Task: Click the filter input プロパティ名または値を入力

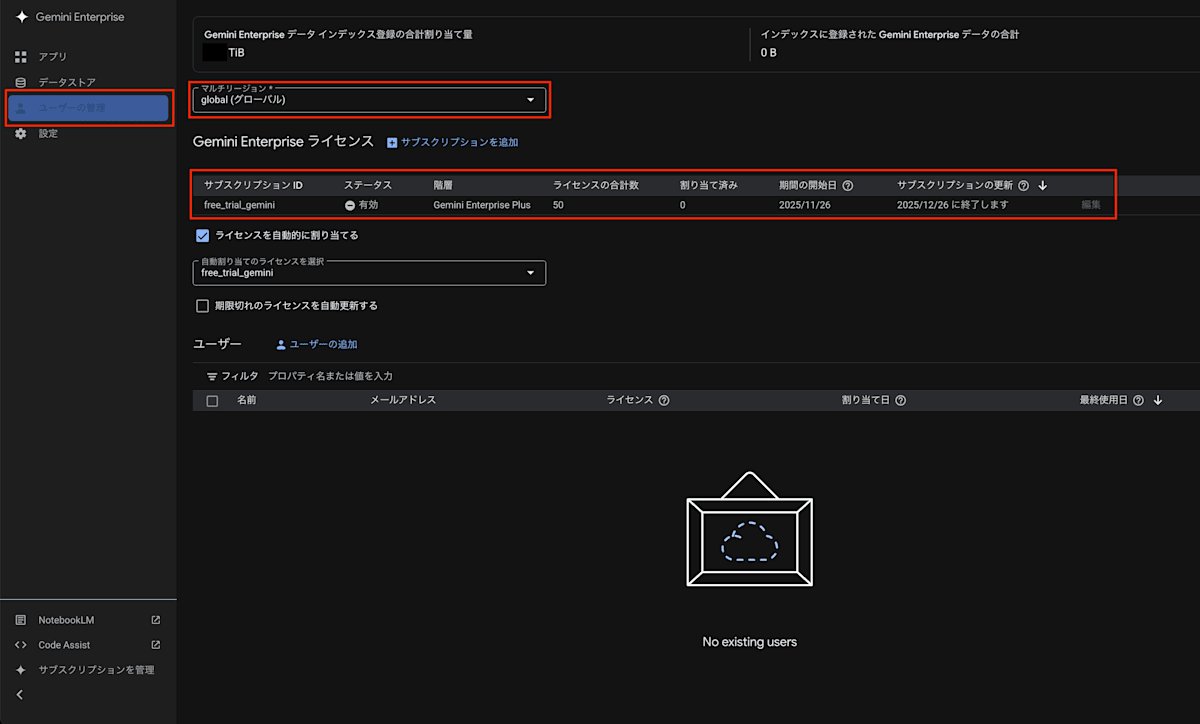Action: point(331,377)
